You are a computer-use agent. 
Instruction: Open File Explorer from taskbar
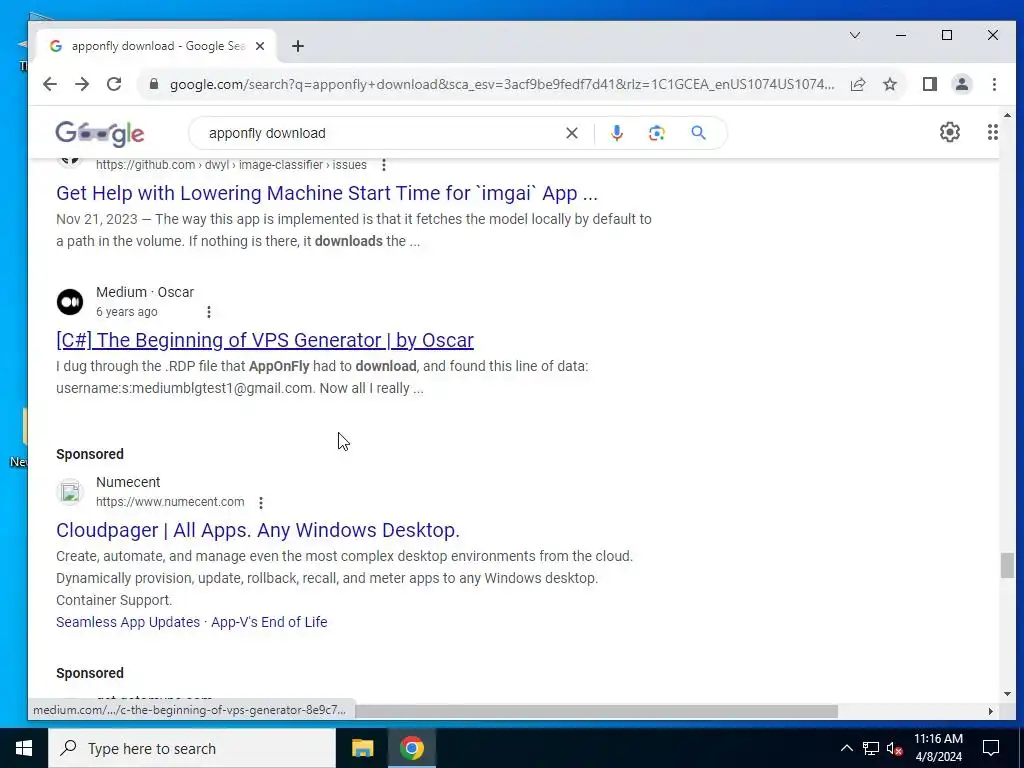tap(362, 748)
